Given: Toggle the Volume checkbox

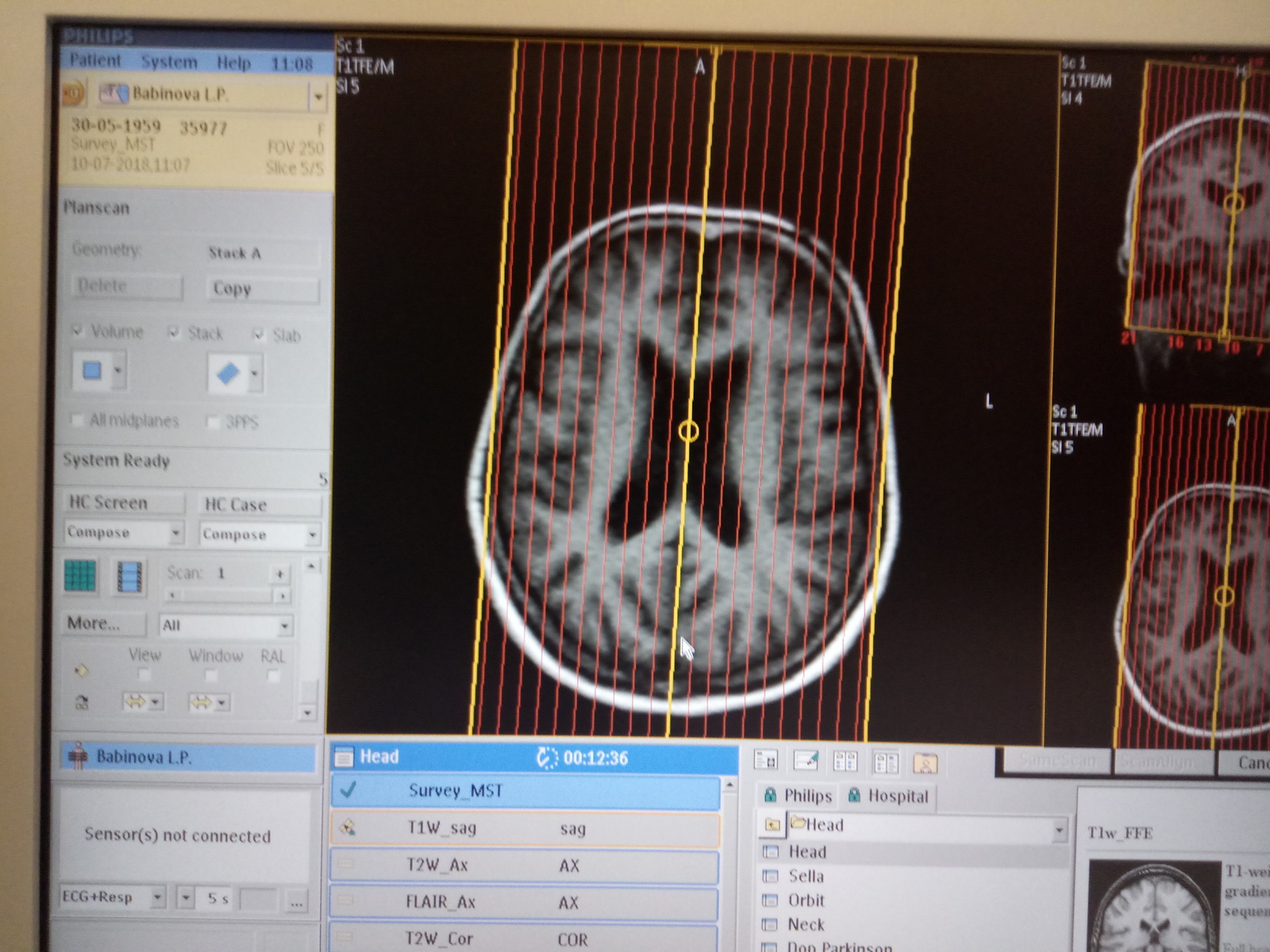Looking at the screenshot, I should click(78, 330).
